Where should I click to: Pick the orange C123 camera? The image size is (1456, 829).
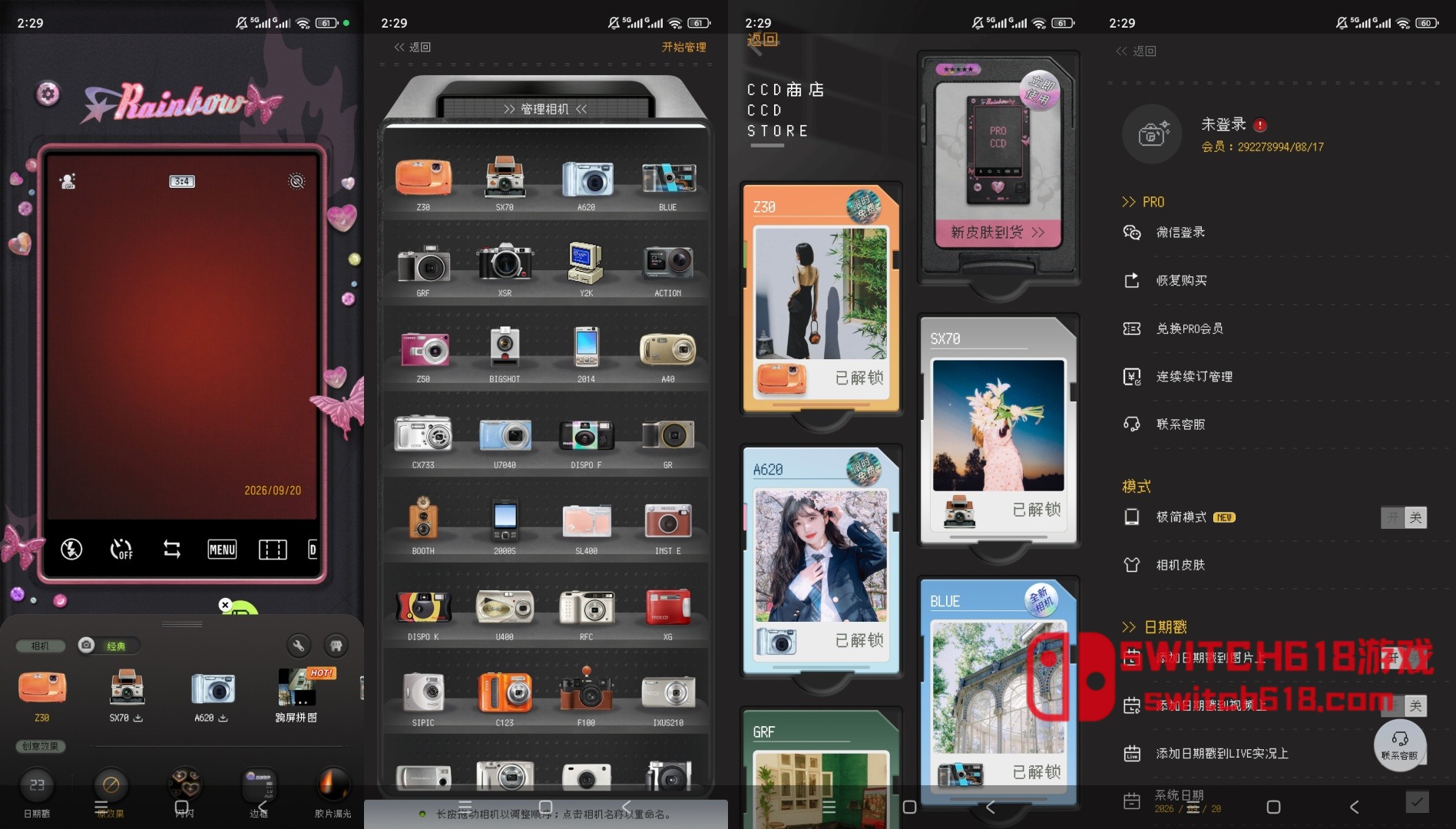505,699
